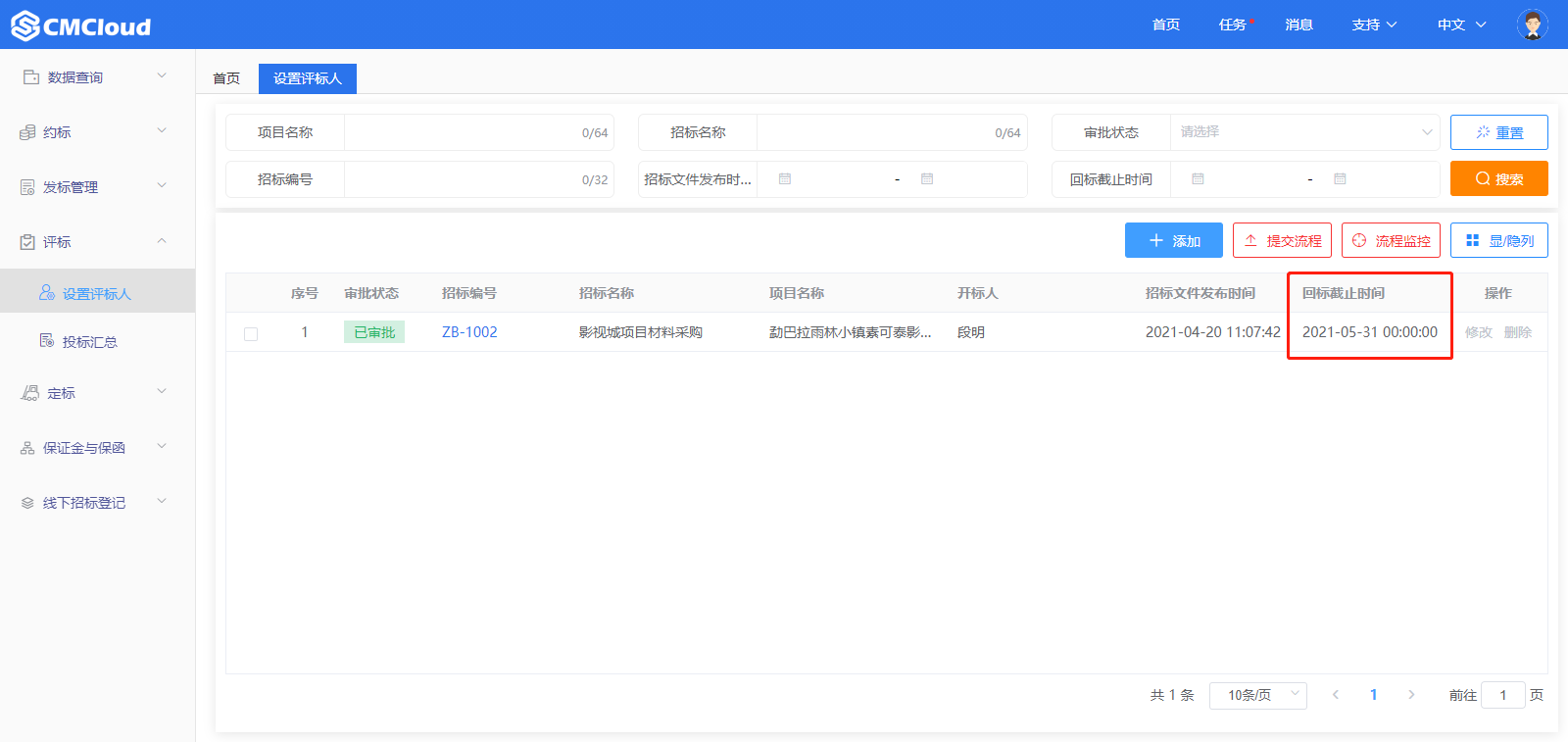The height and width of the screenshot is (742, 1568).
Task: Click the 2021-04-20 11:07:42 cell
Action: (1213, 332)
